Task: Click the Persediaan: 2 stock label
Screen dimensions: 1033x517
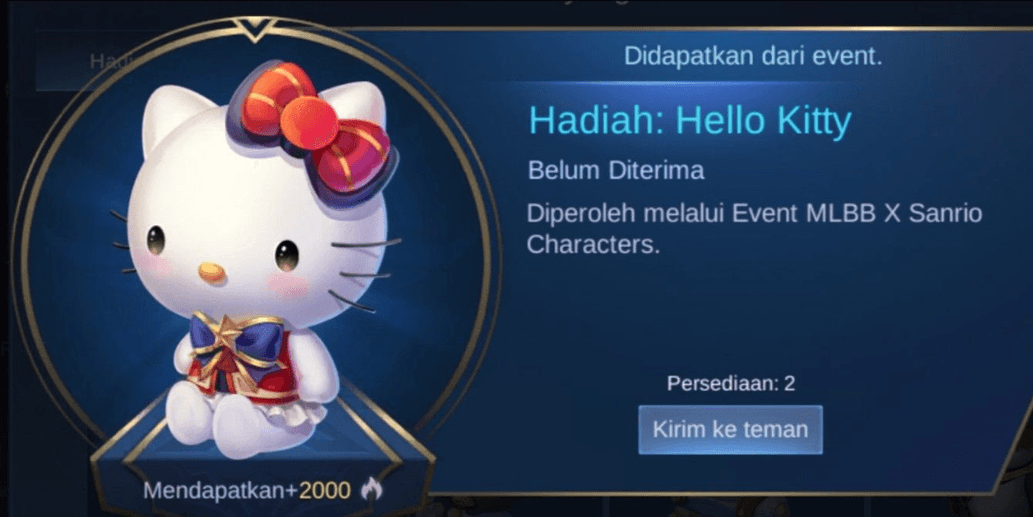Action: tap(731, 383)
